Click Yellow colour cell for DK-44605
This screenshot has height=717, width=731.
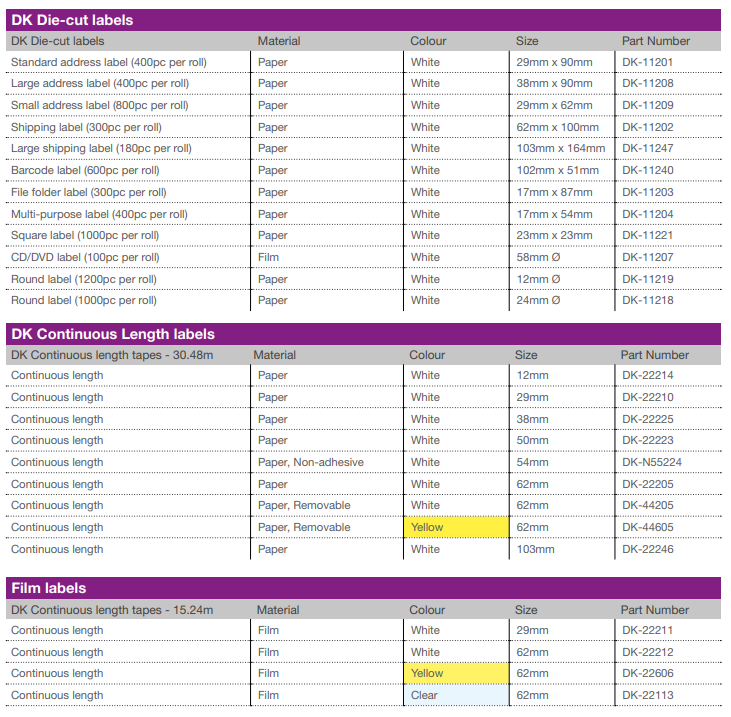456,527
